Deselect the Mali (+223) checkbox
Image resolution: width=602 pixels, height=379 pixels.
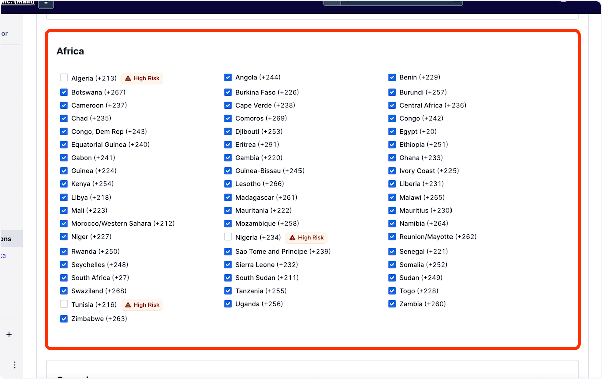point(64,210)
